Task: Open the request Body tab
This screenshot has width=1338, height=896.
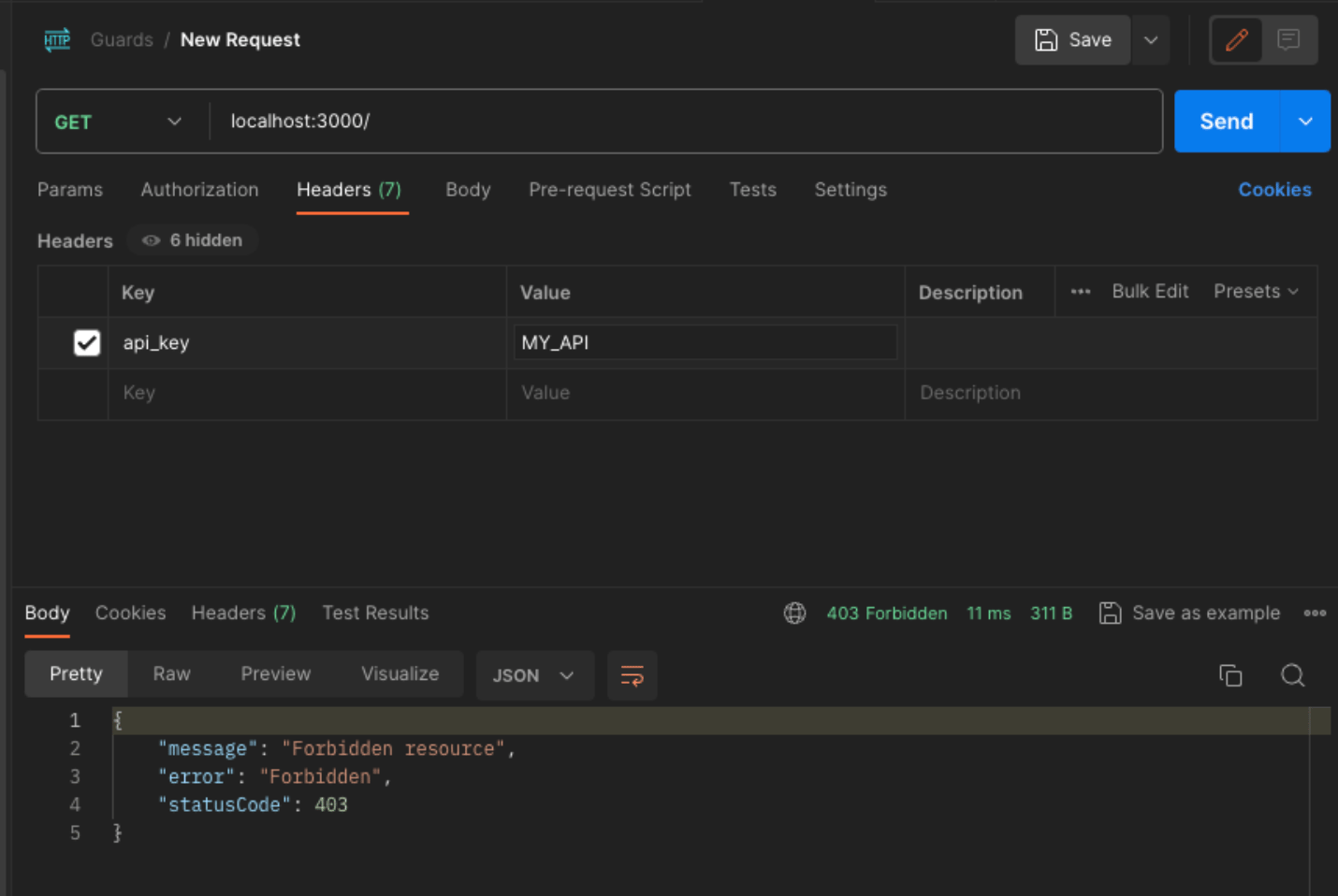Action: pos(468,190)
